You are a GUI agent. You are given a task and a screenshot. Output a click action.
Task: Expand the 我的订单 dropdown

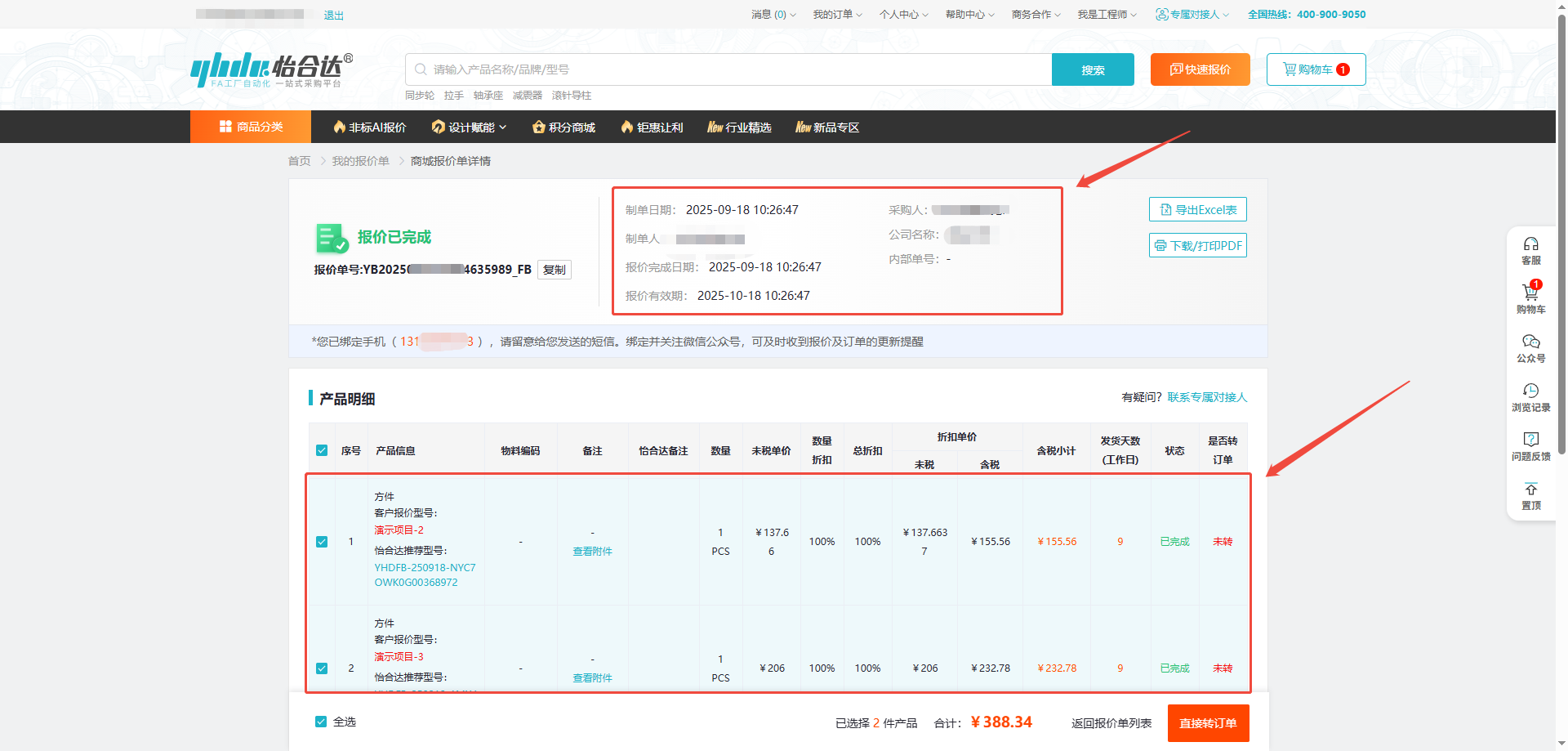coord(836,15)
